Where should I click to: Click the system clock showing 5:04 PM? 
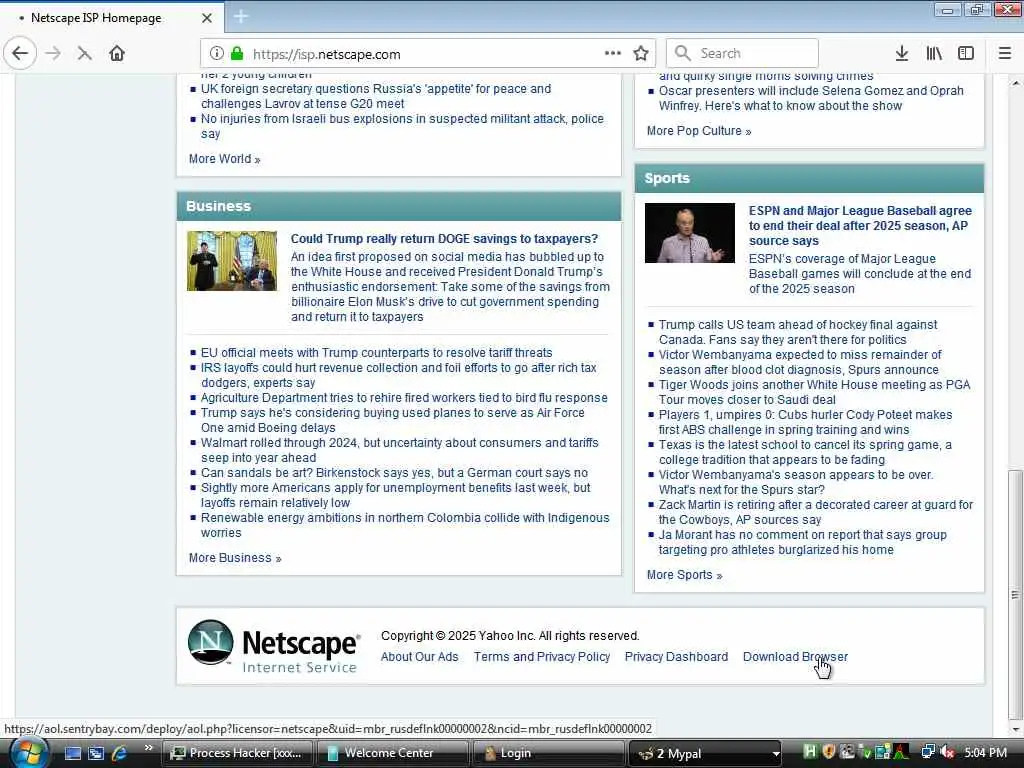pyautogui.click(x=985, y=752)
